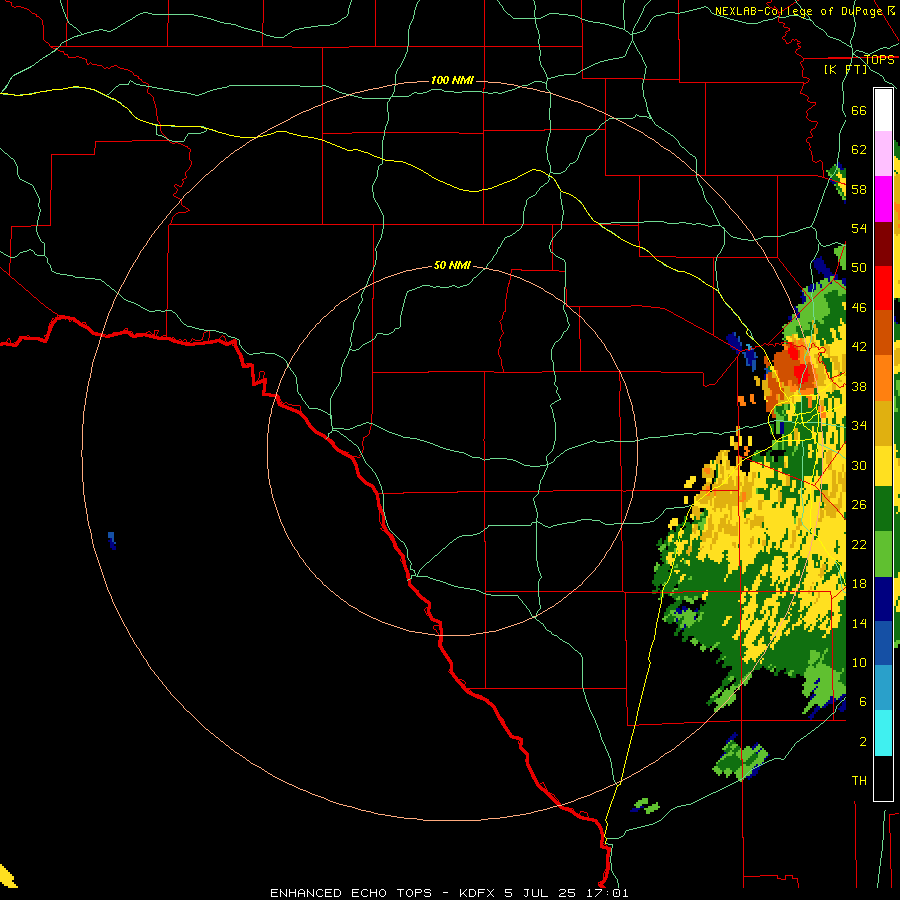900x900 pixels.
Task: Click the legend value 34
Action: click(859, 426)
